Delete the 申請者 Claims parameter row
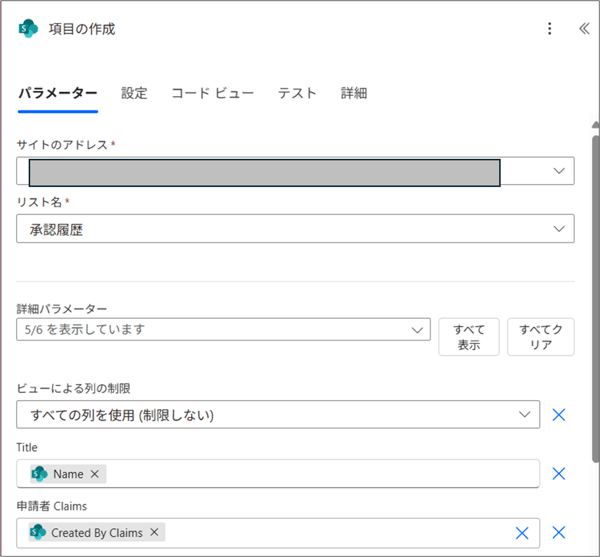600x557 pixels. (x=559, y=533)
